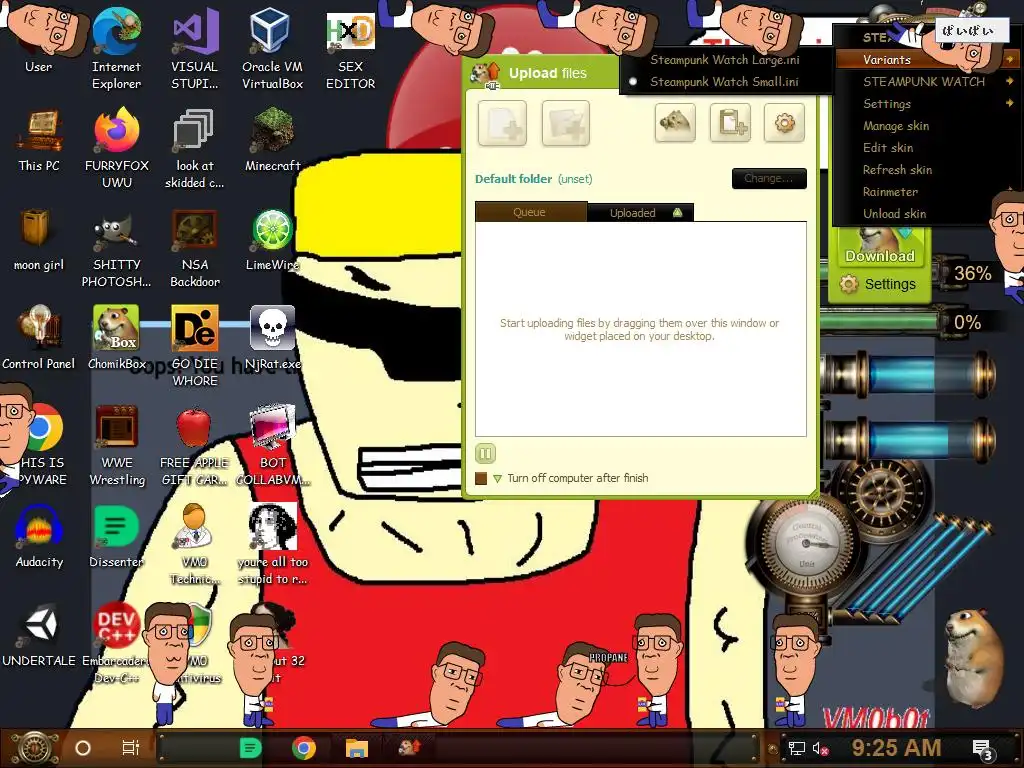Click the hamster icon in Upload toolbar
The width and height of the screenshot is (1024, 768).
pyautogui.click(x=675, y=122)
